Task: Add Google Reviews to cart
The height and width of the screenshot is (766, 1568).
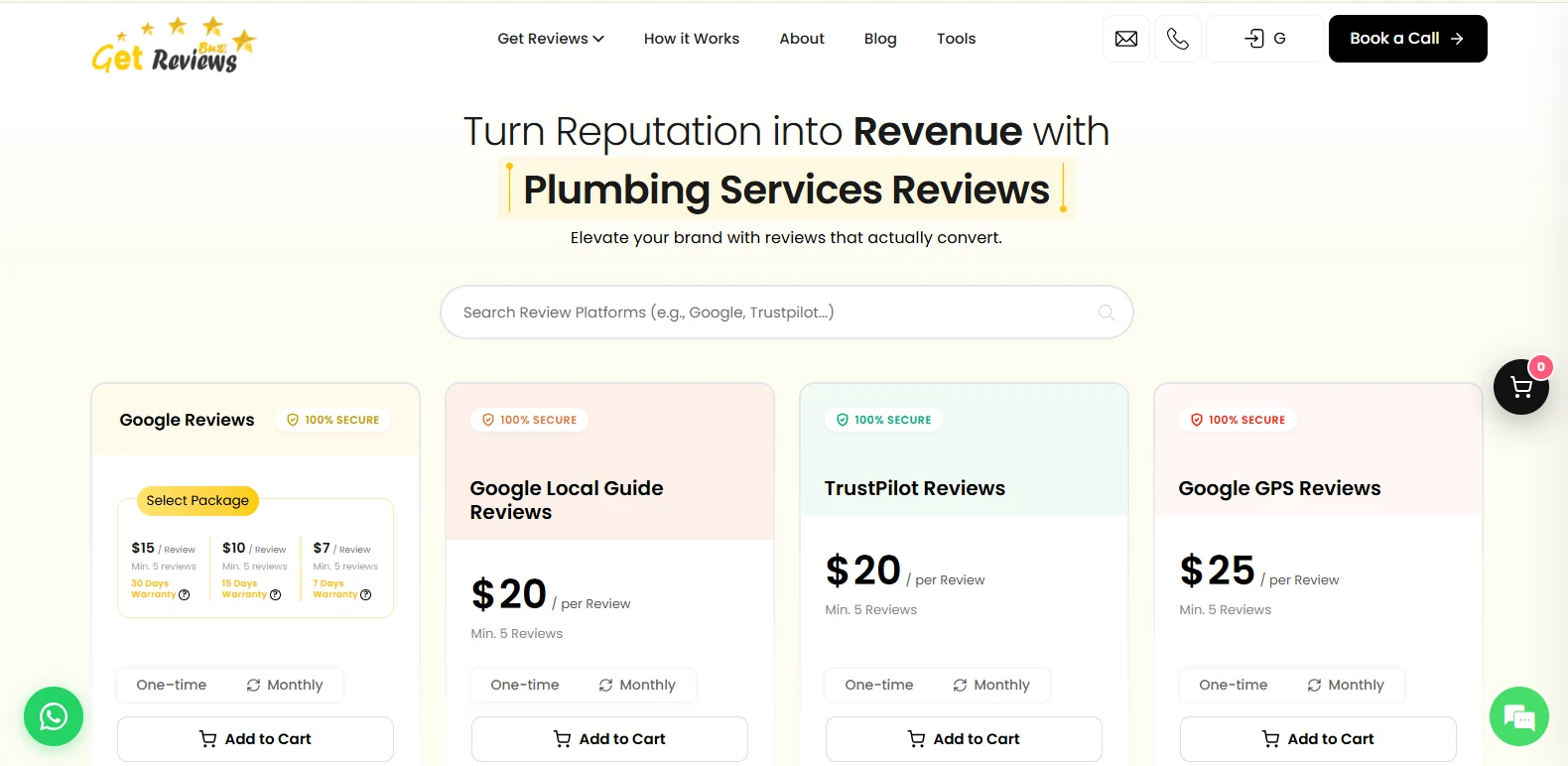Action: coord(255,739)
